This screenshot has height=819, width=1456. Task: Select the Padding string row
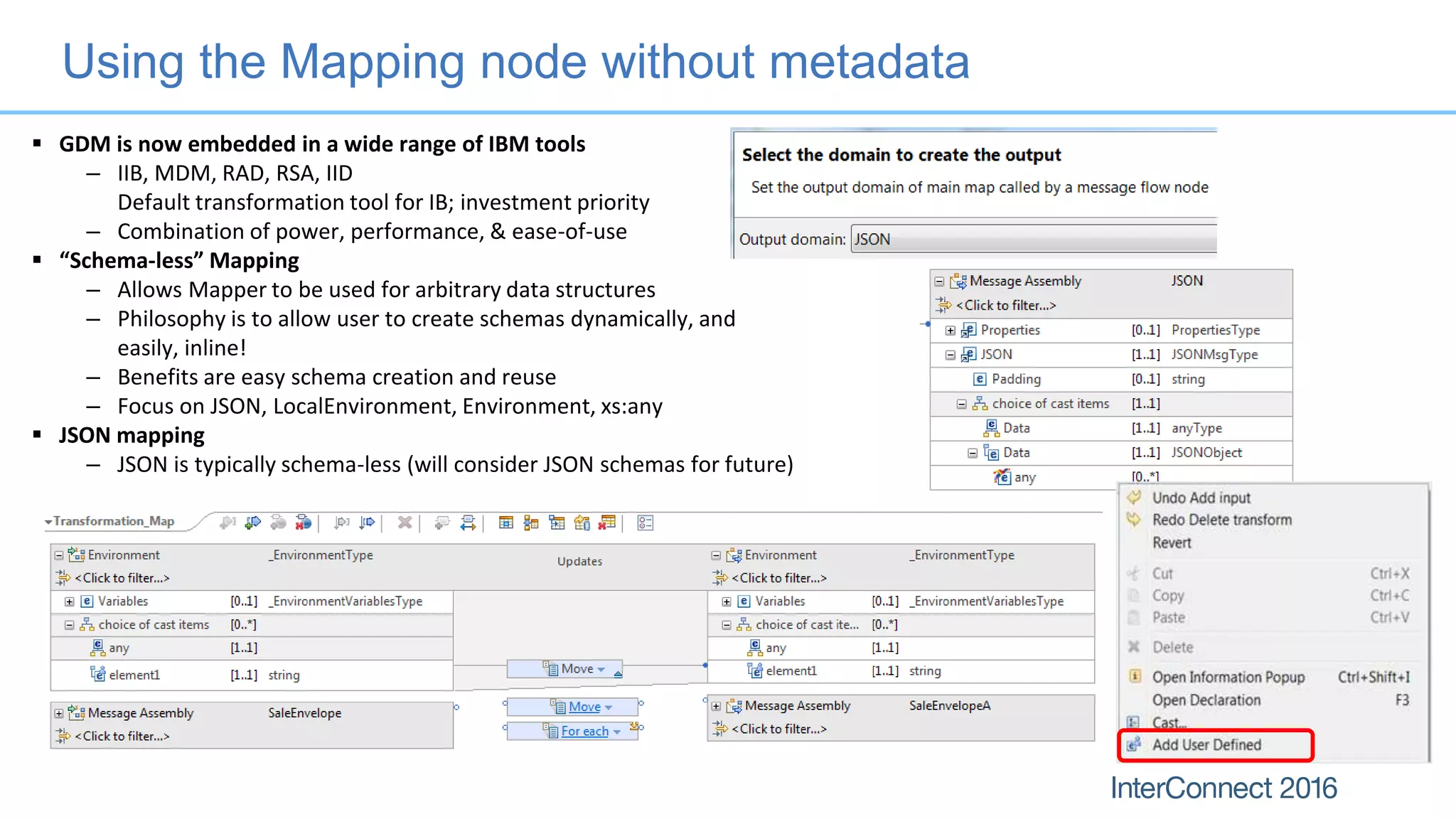pos(1110,379)
